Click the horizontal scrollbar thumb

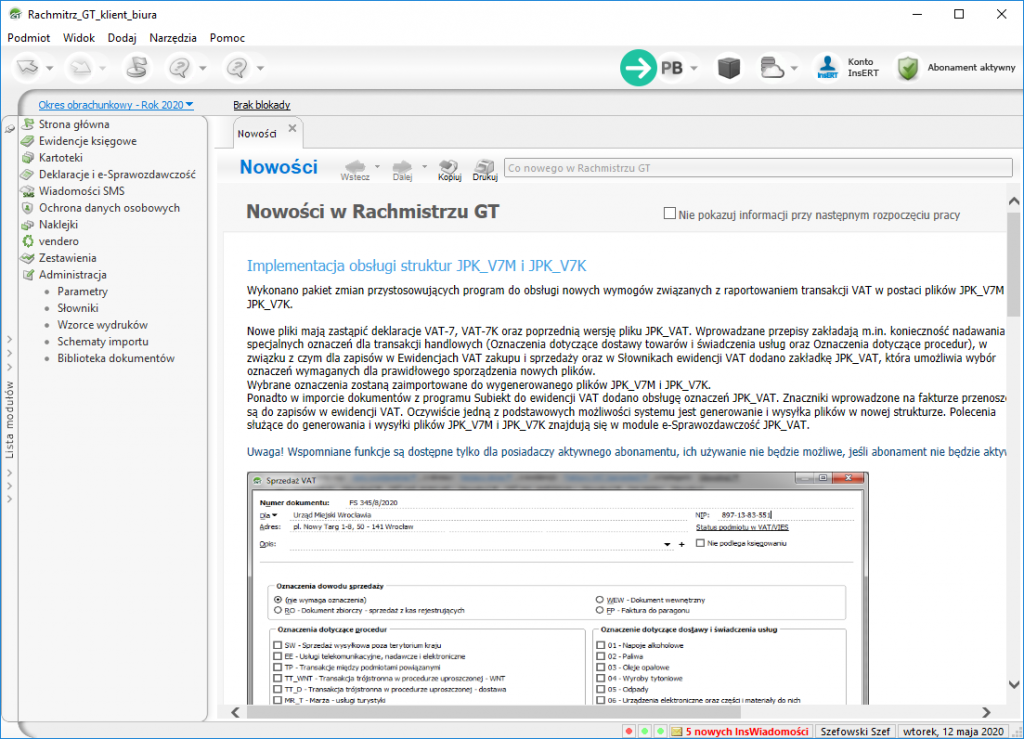[494, 712]
